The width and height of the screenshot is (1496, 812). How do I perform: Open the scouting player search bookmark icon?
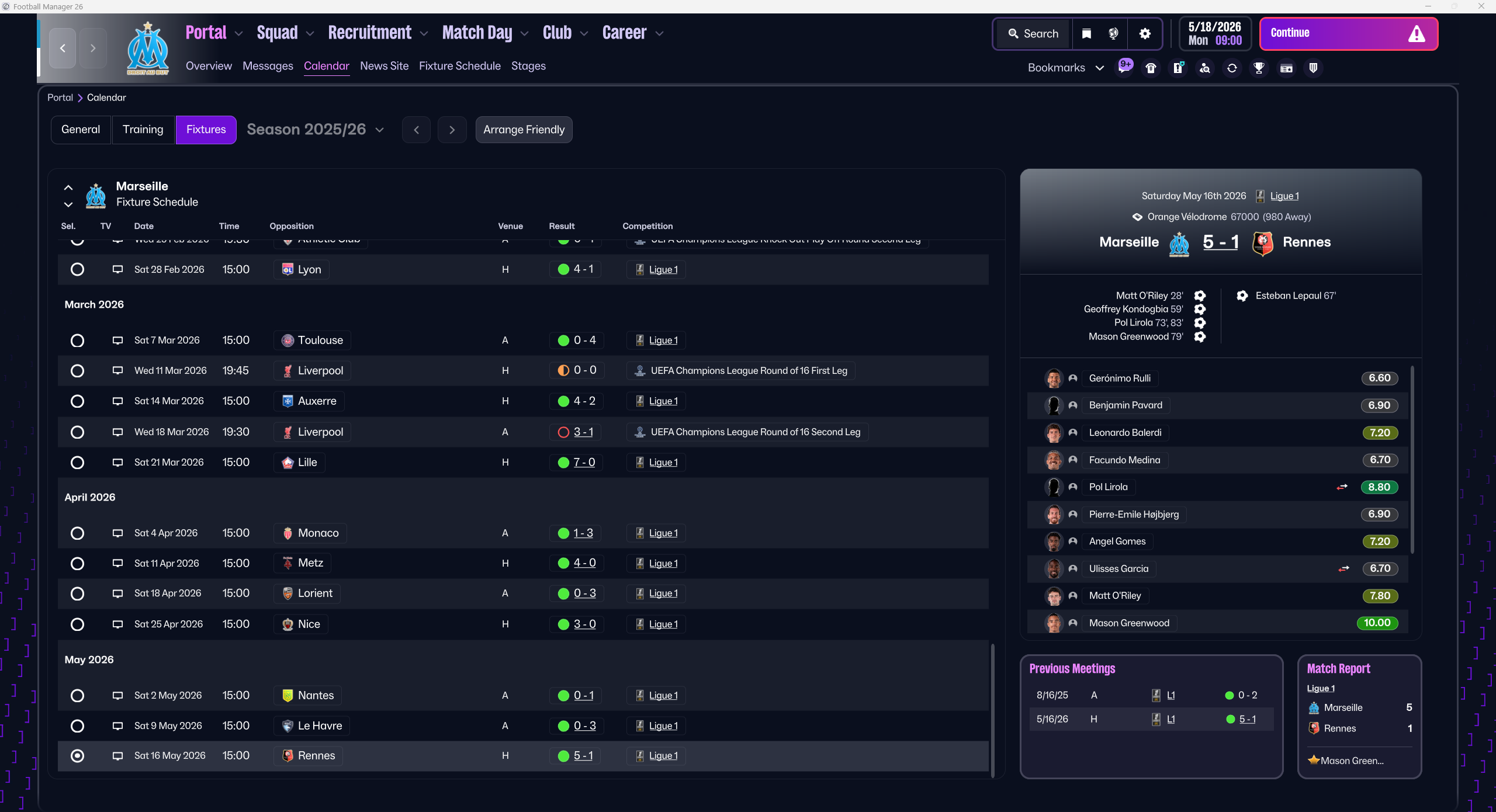[x=1205, y=68]
